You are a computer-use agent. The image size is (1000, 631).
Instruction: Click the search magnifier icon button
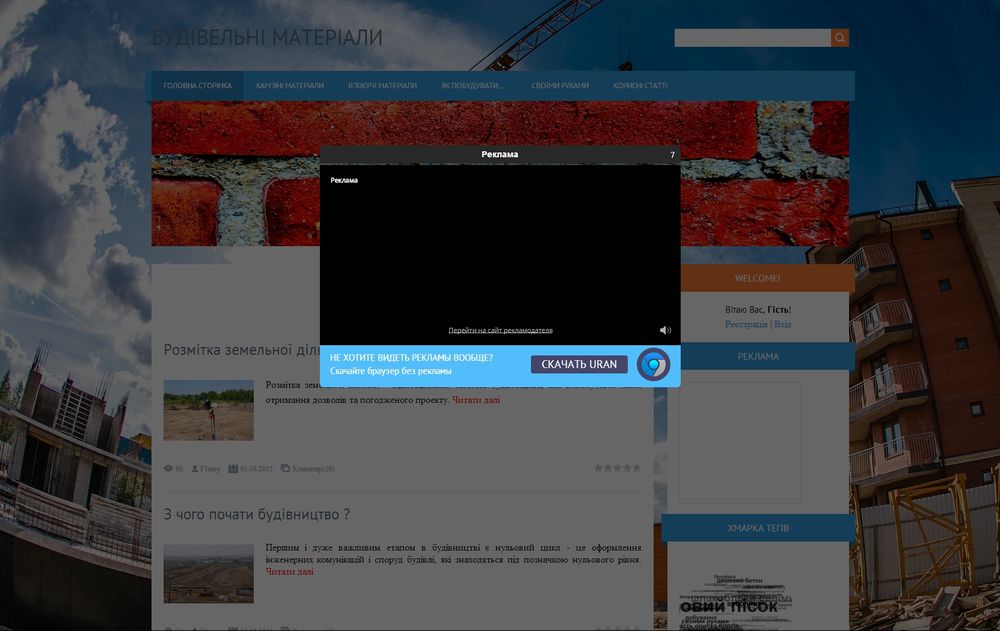coord(840,38)
